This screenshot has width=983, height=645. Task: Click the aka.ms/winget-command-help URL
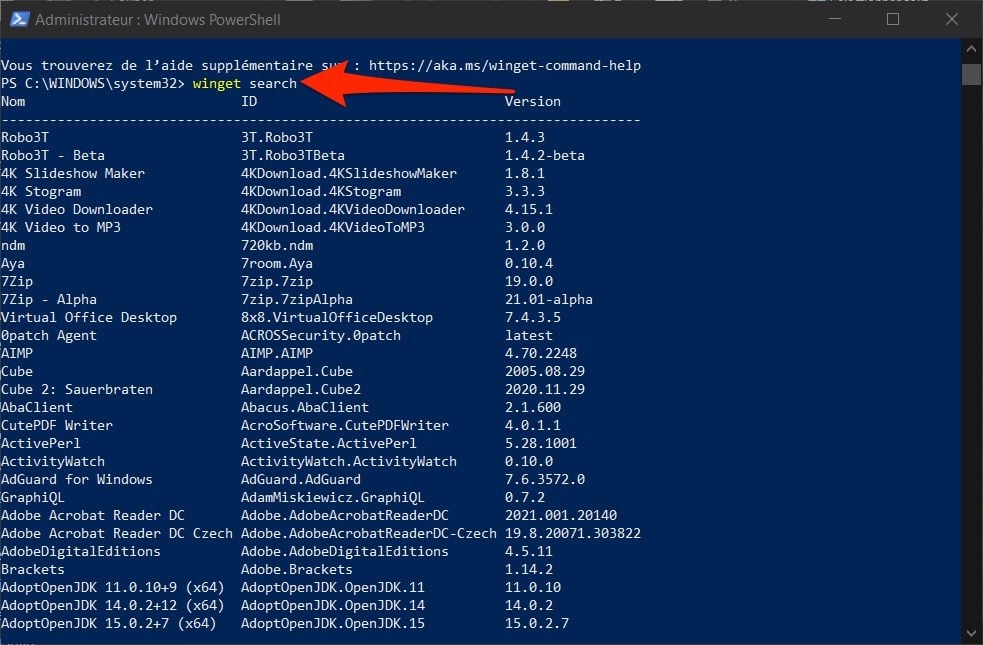(505, 65)
